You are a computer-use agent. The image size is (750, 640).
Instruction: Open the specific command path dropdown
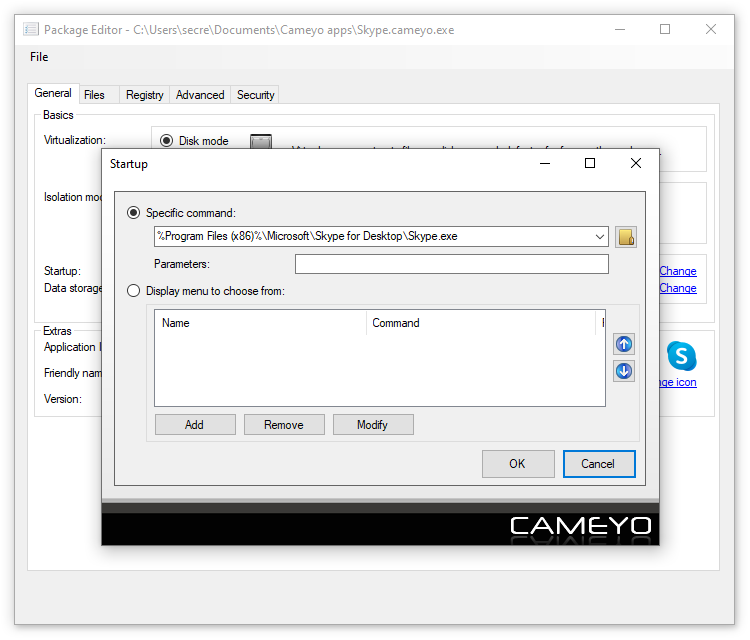(x=599, y=237)
